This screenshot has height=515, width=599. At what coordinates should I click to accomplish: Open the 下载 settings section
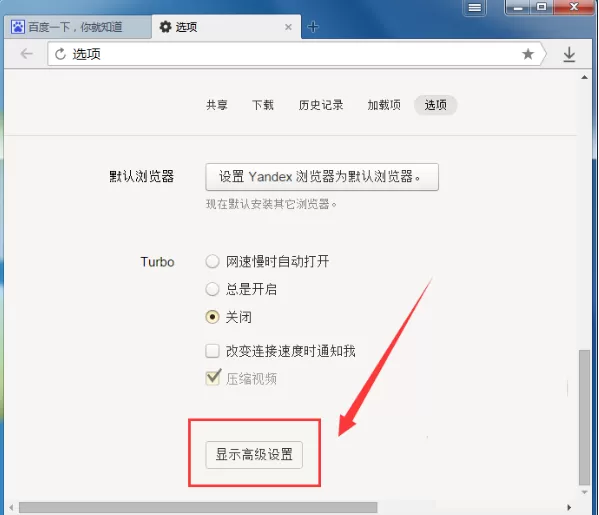click(x=263, y=105)
